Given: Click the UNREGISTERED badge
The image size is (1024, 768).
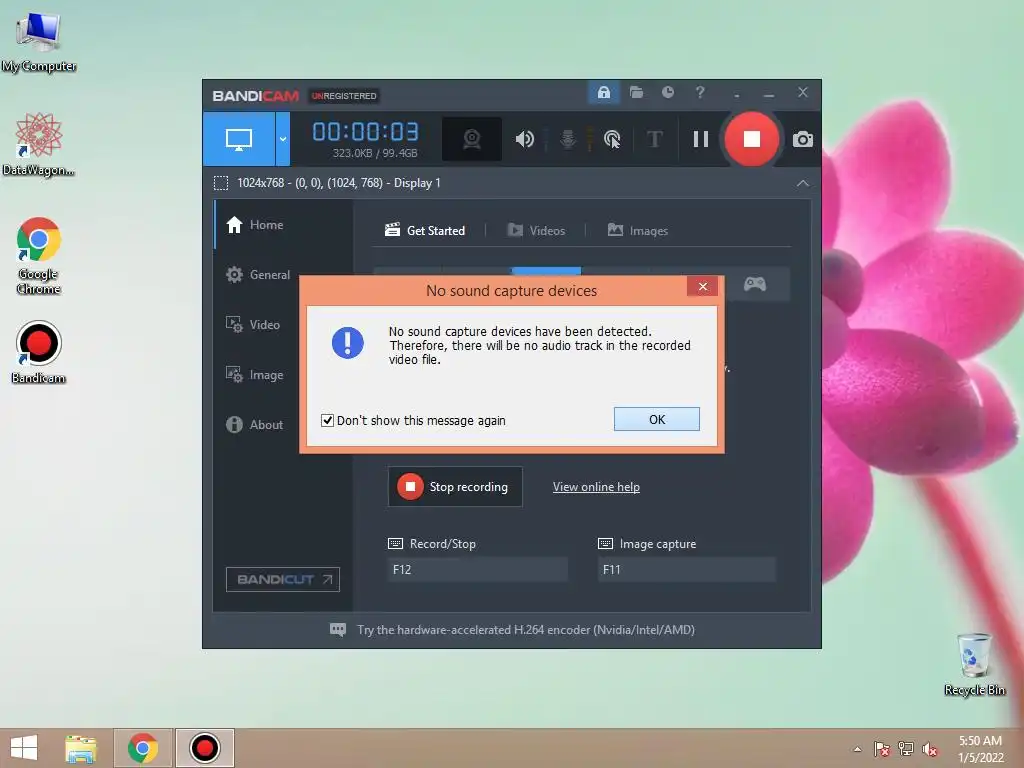Looking at the screenshot, I should click(x=344, y=96).
